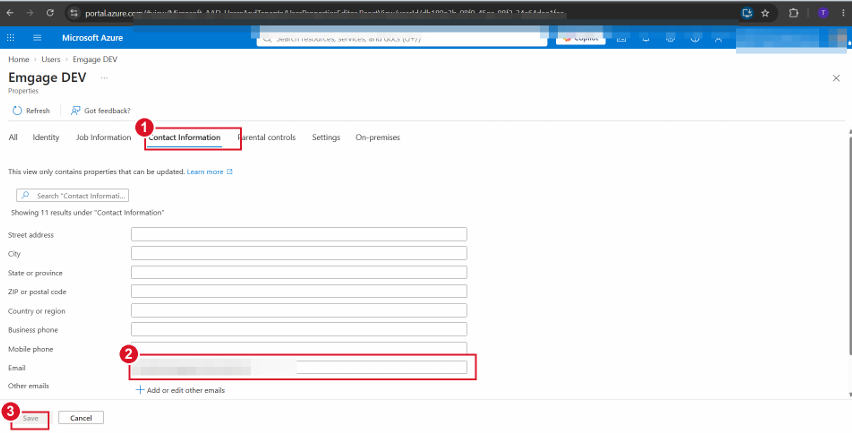Click the Business phone field

click(299, 329)
